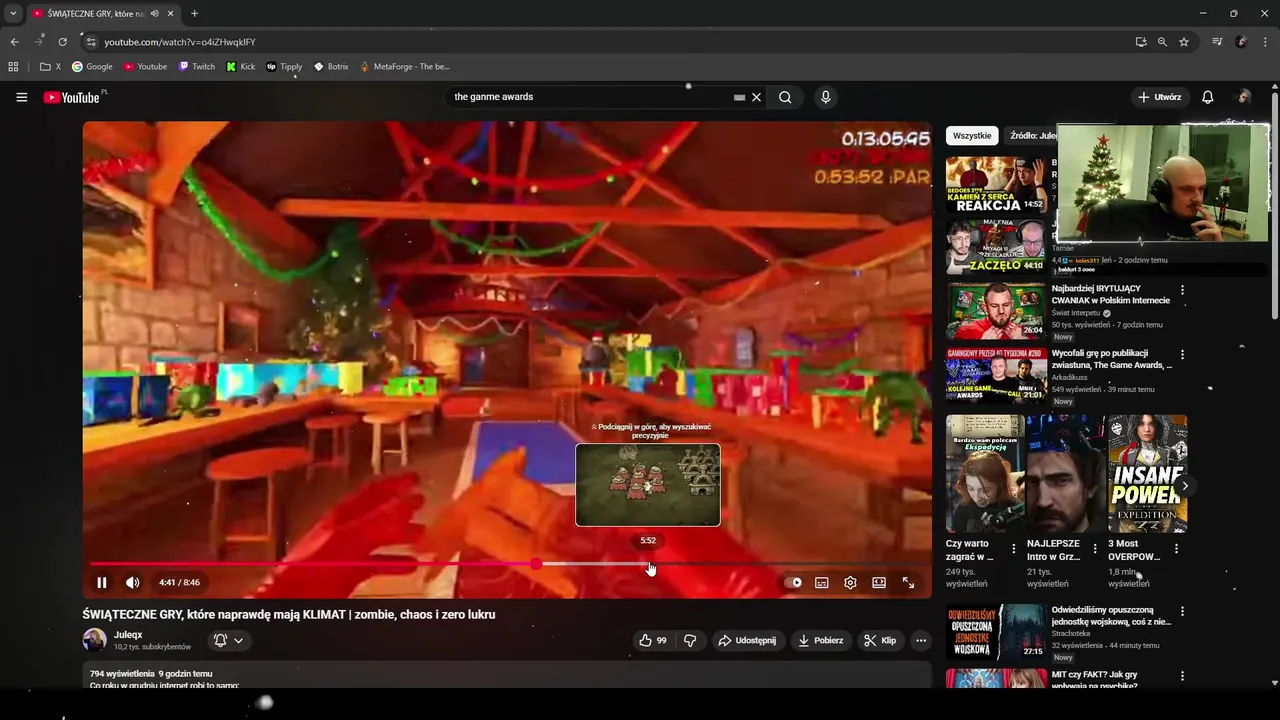Image resolution: width=1280 pixels, height=720 pixels.
Task: Open site information icon in address bar
Action: tap(91, 42)
